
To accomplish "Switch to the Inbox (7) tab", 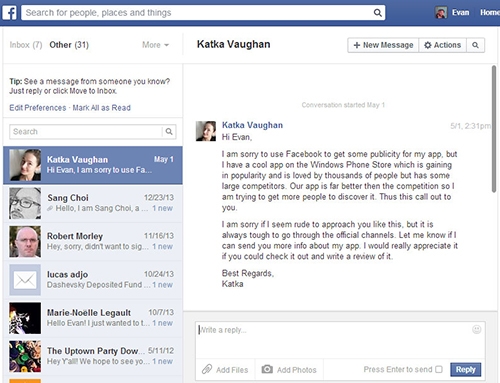I will 26,45.
